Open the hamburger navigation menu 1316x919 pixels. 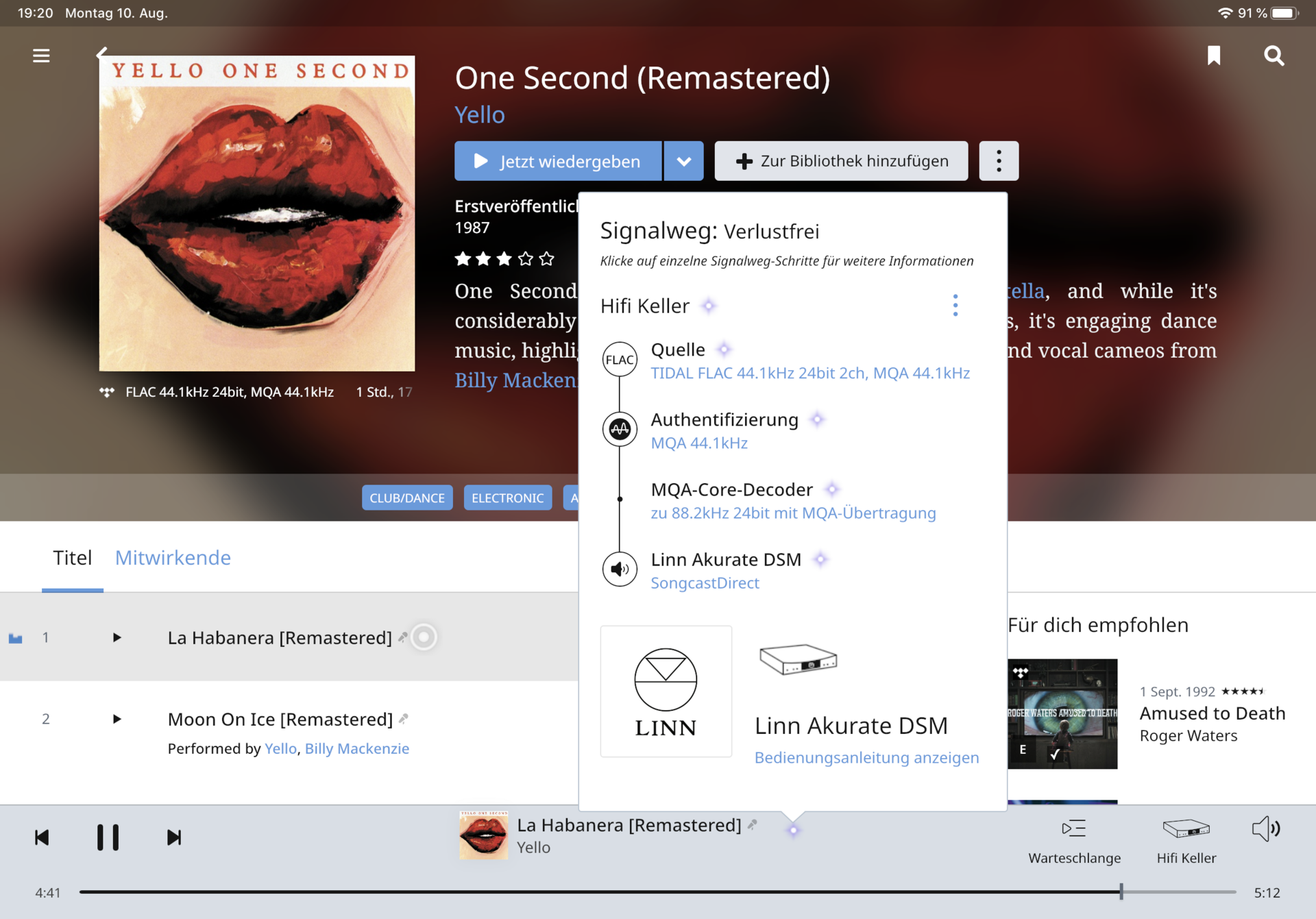41,56
